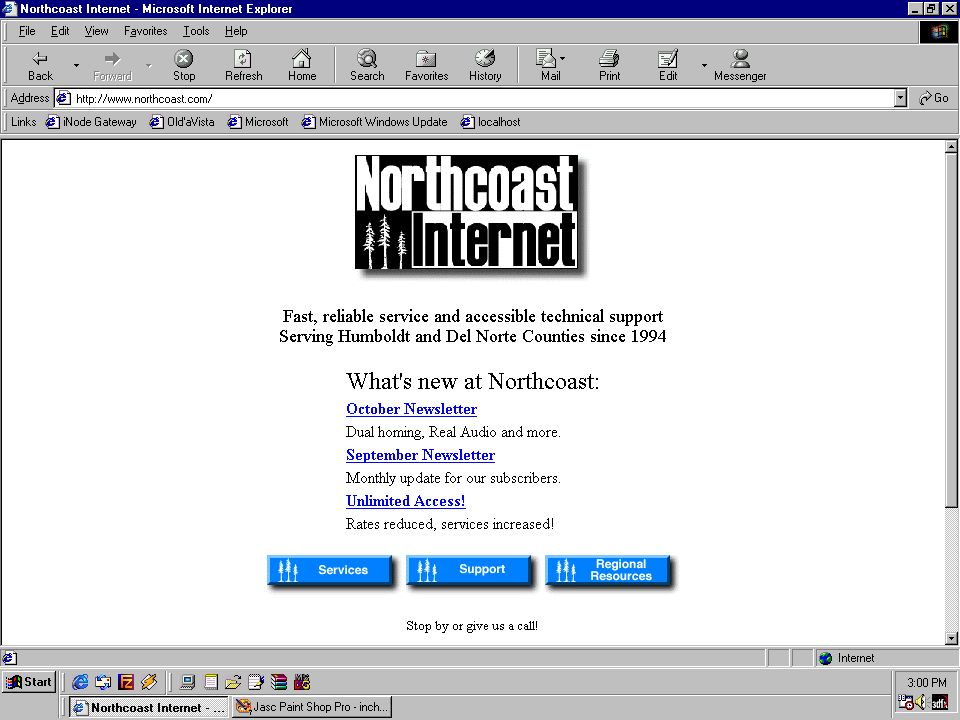Open the Windows Start menu
960x720 pixels.
pos(29,682)
